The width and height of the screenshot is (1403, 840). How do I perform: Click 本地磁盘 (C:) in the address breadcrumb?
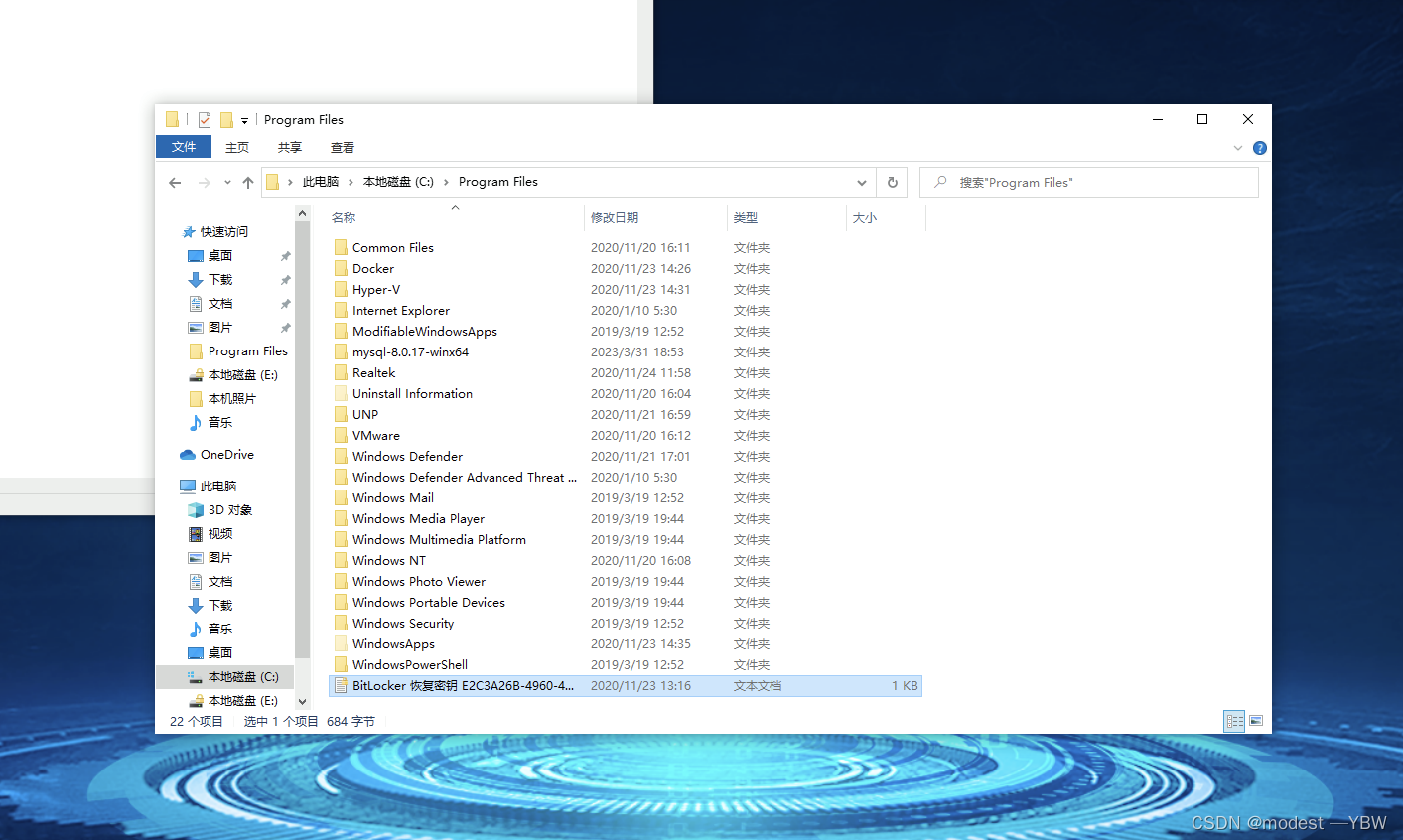pos(398,182)
